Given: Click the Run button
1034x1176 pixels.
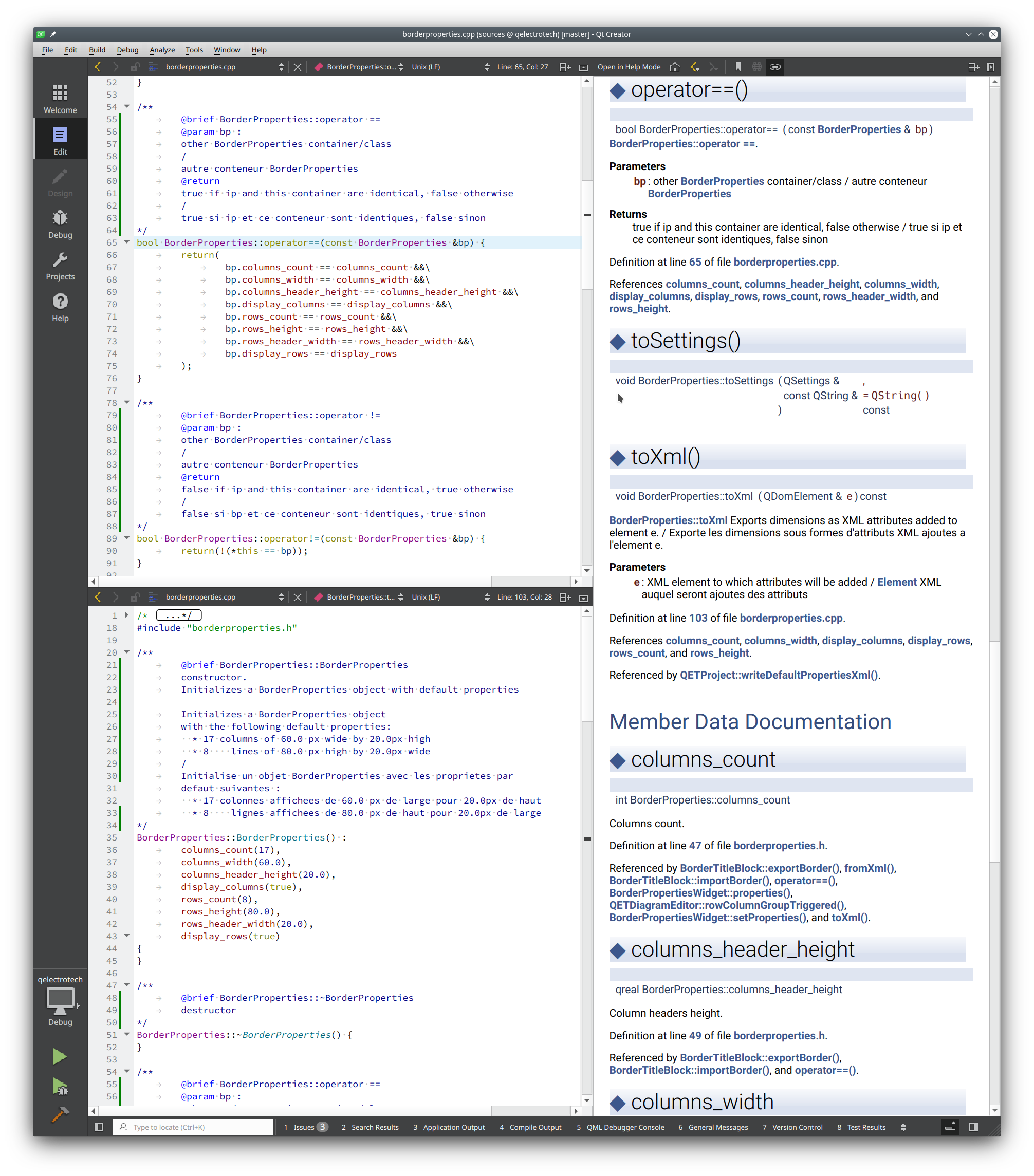Looking at the screenshot, I should pos(60,1056).
